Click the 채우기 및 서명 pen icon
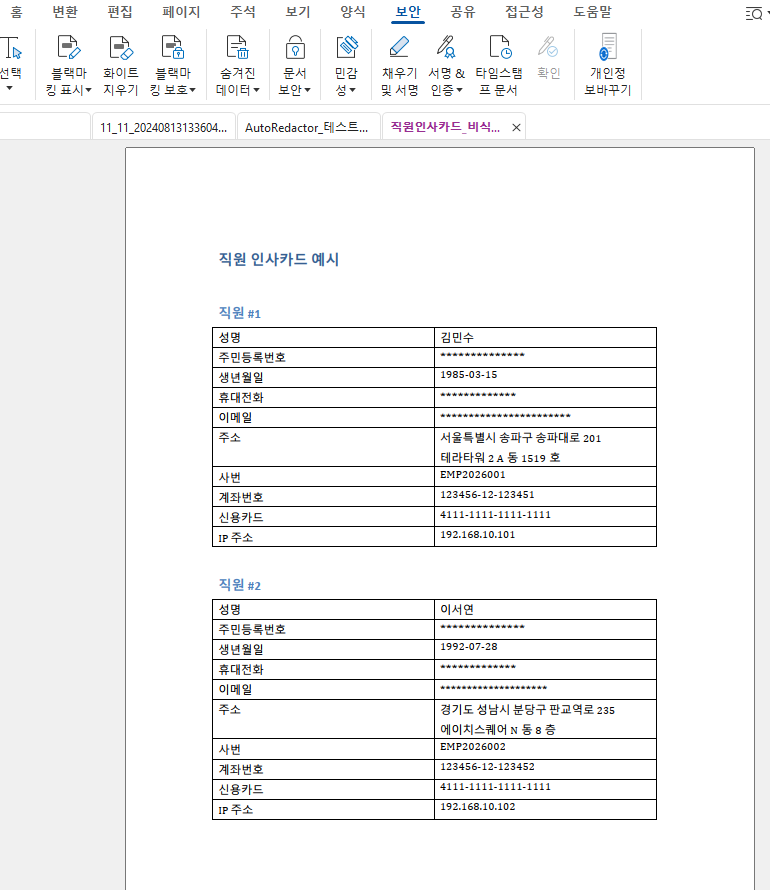The height and width of the screenshot is (890, 770). pos(399,47)
